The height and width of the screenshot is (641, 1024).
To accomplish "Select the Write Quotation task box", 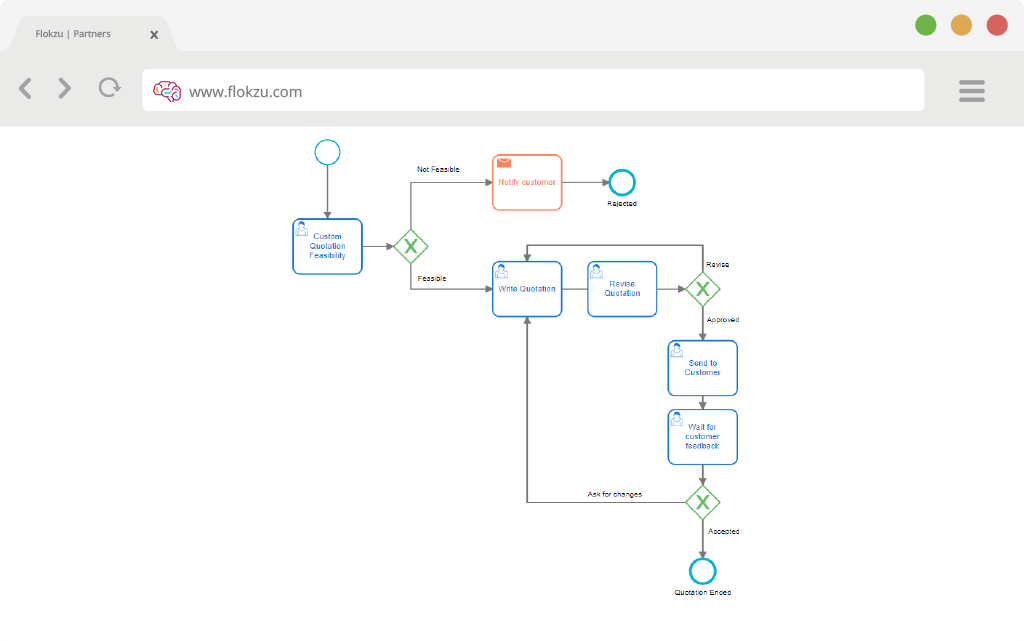I will [527, 289].
